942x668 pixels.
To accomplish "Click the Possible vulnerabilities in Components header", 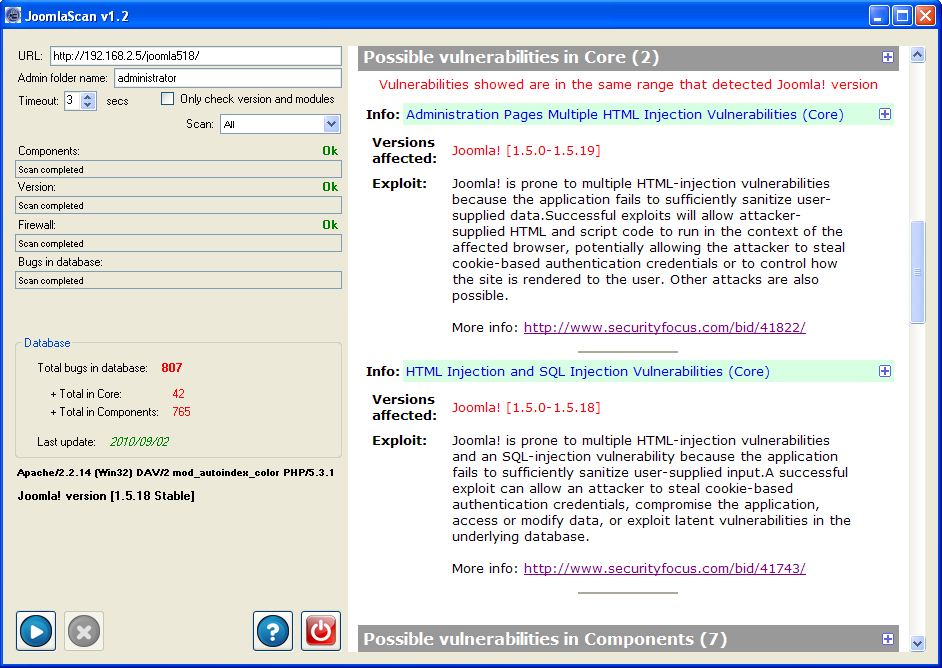I will point(628,639).
